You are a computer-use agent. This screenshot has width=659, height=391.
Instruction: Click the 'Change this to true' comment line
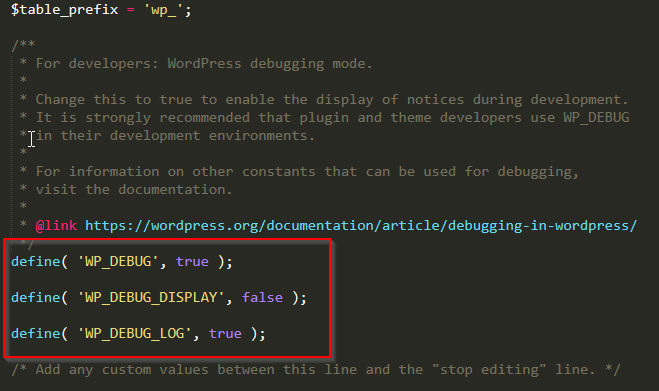(x=332, y=100)
